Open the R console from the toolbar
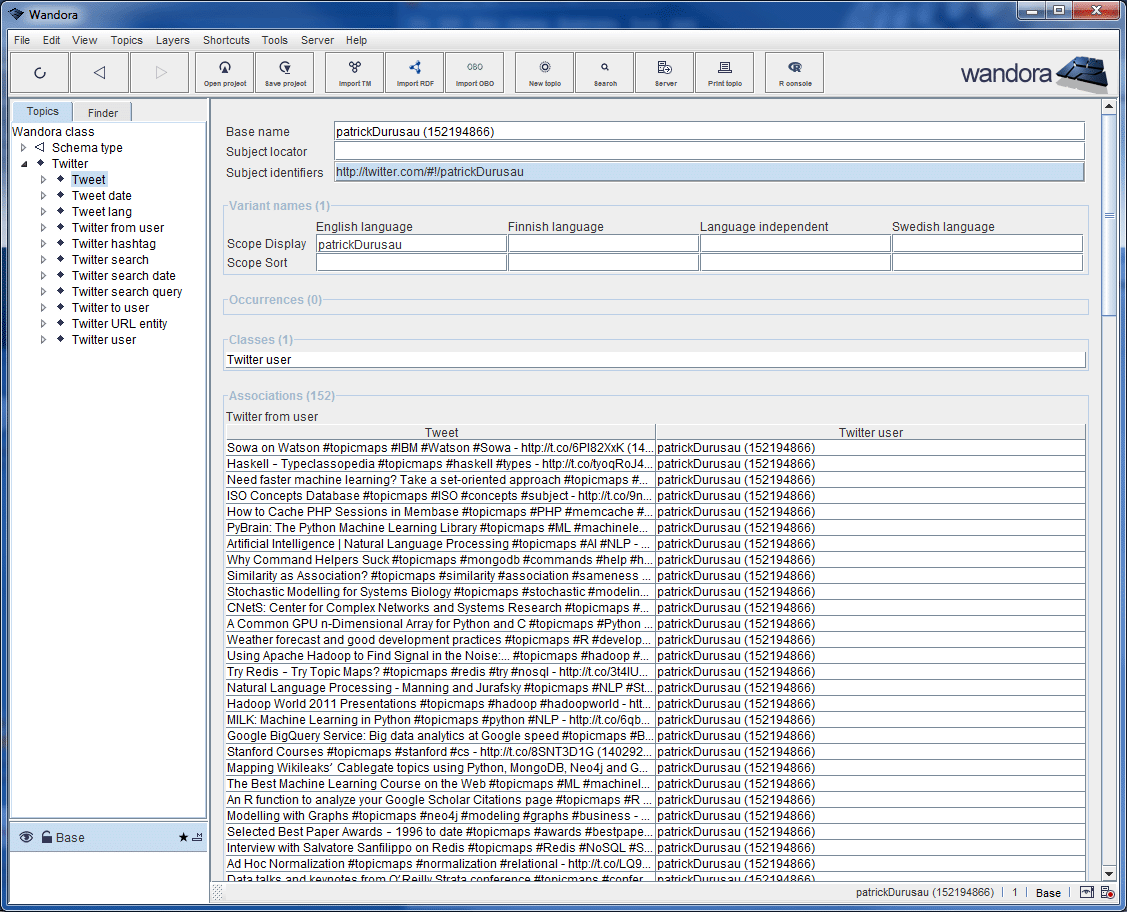Screen dimensions: 1127x912 click(x=794, y=72)
